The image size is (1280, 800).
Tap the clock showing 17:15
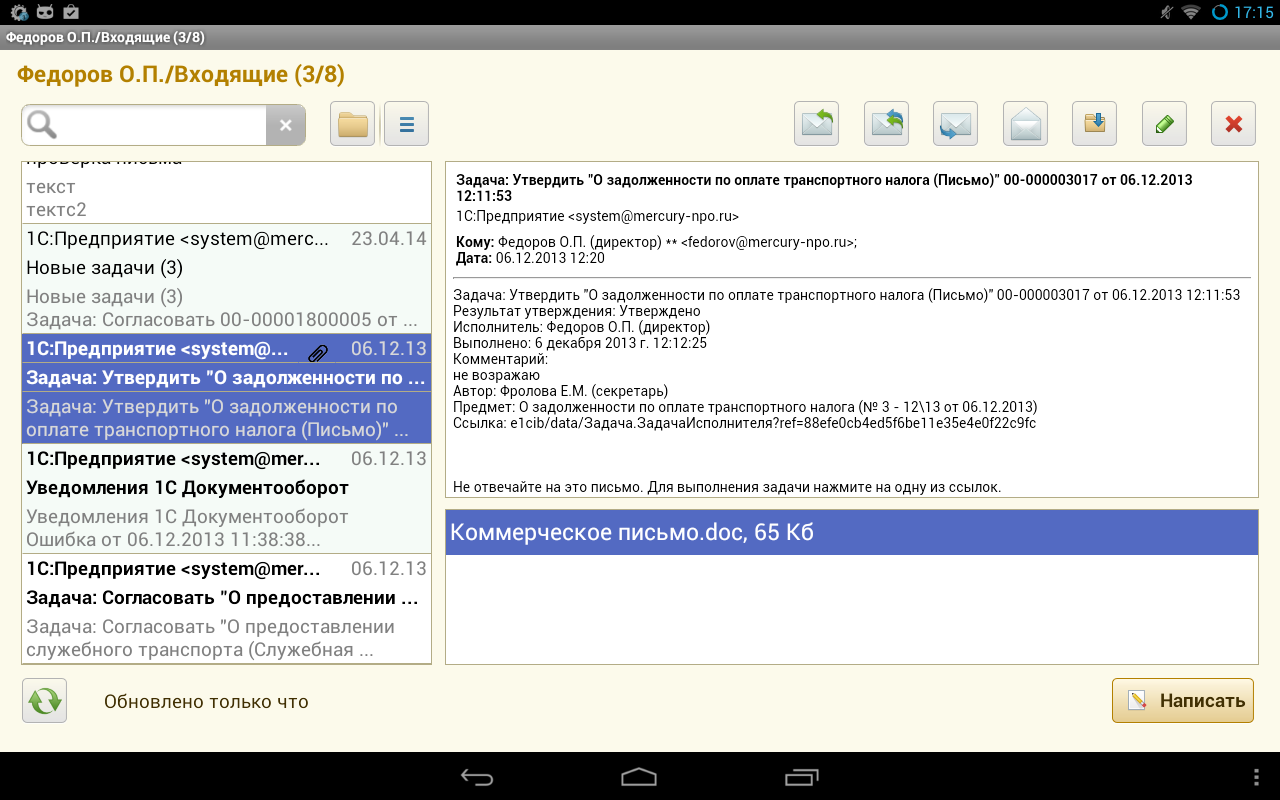click(1253, 13)
